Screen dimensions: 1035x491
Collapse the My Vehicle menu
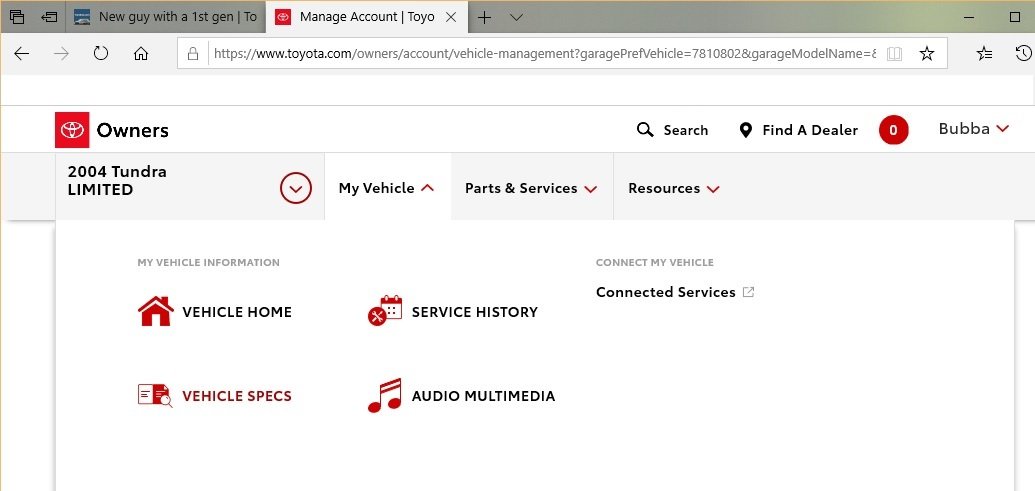click(x=385, y=188)
